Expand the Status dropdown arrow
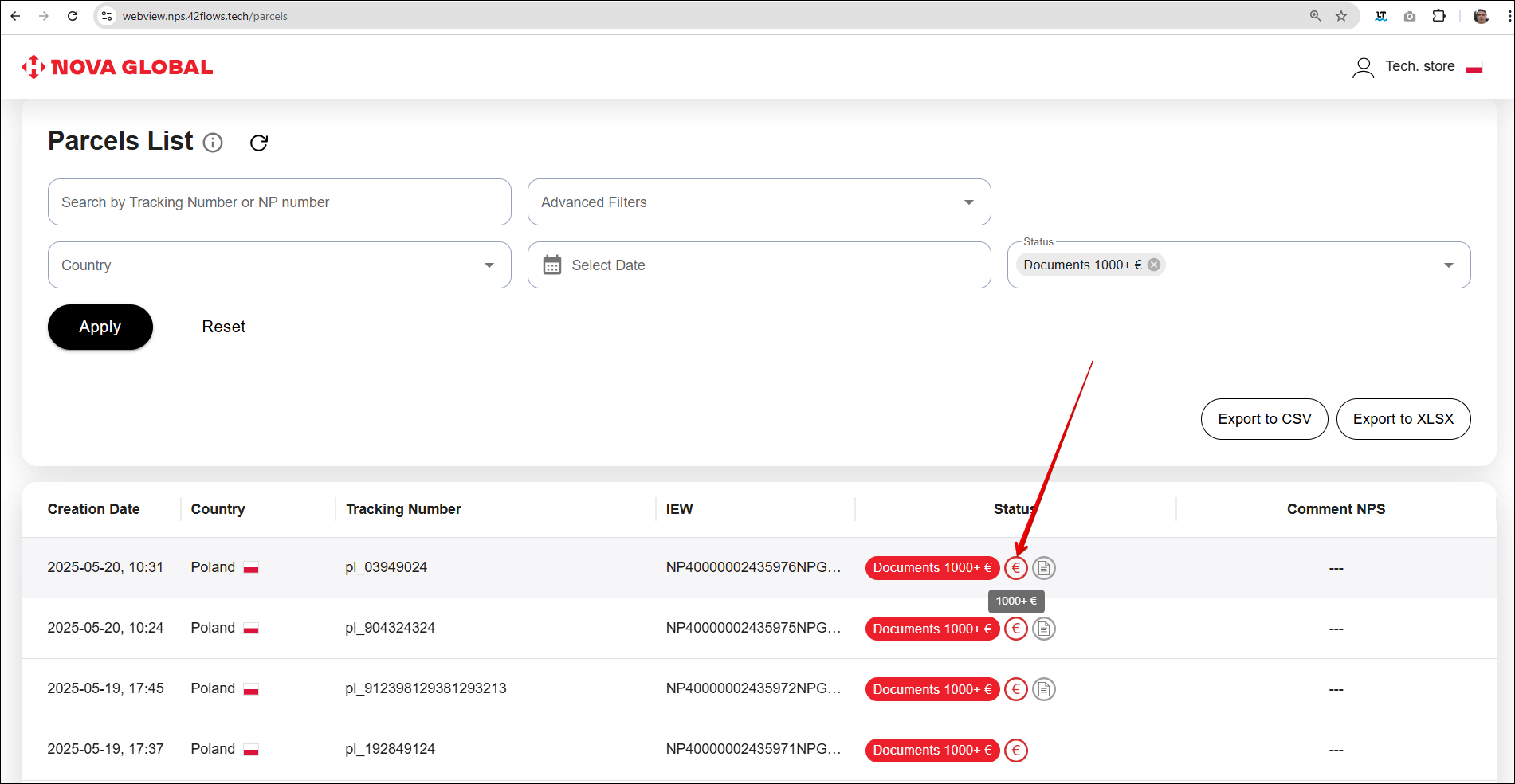The image size is (1515, 784). point(1448,265)
